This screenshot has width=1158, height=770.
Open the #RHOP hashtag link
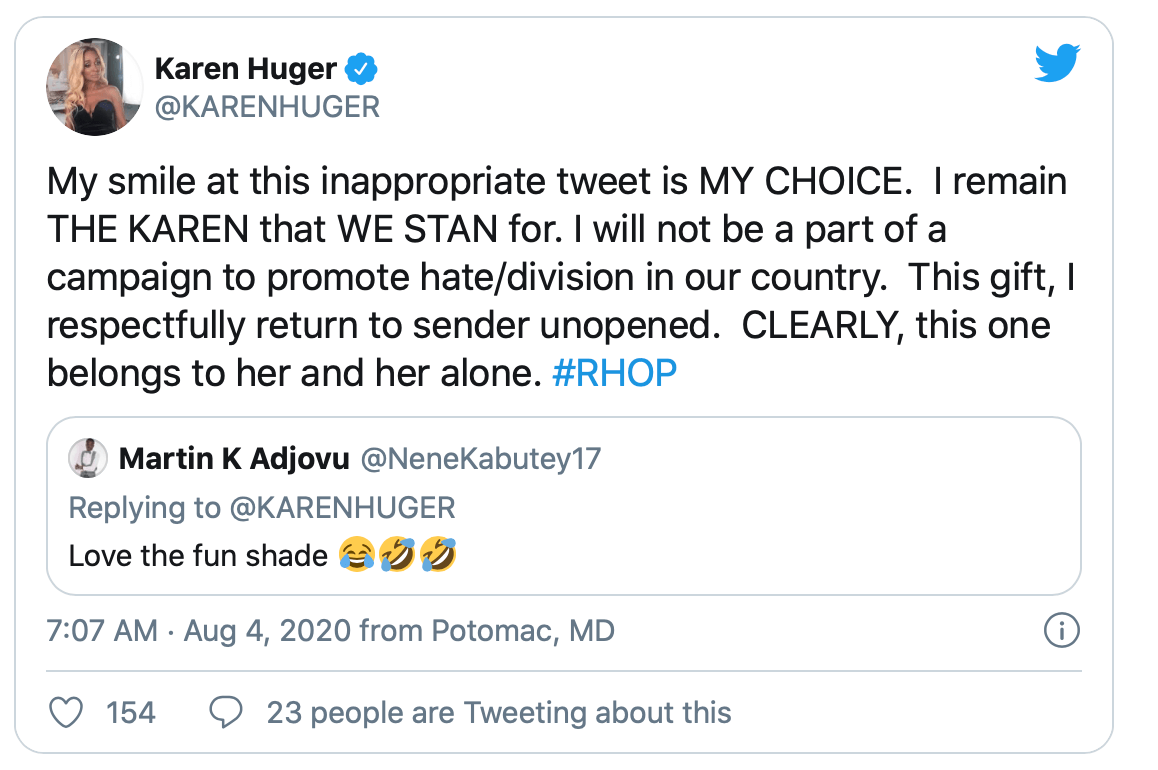pyautogui.click(x=614, y=372)
